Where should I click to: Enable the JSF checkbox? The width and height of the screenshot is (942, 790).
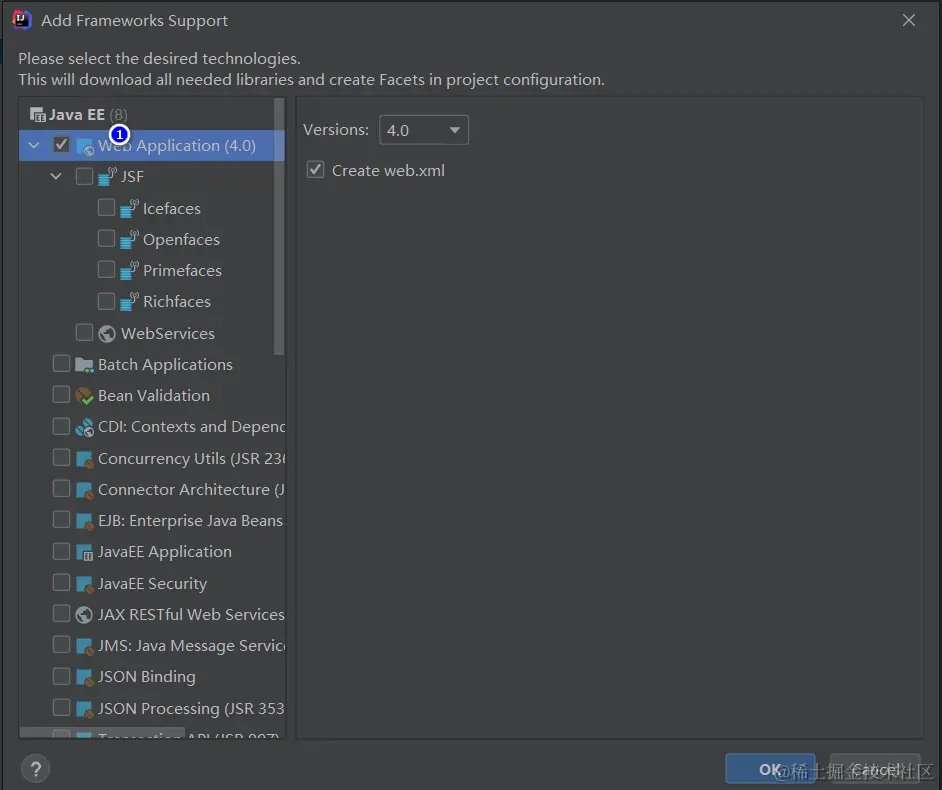coord(84,176)
